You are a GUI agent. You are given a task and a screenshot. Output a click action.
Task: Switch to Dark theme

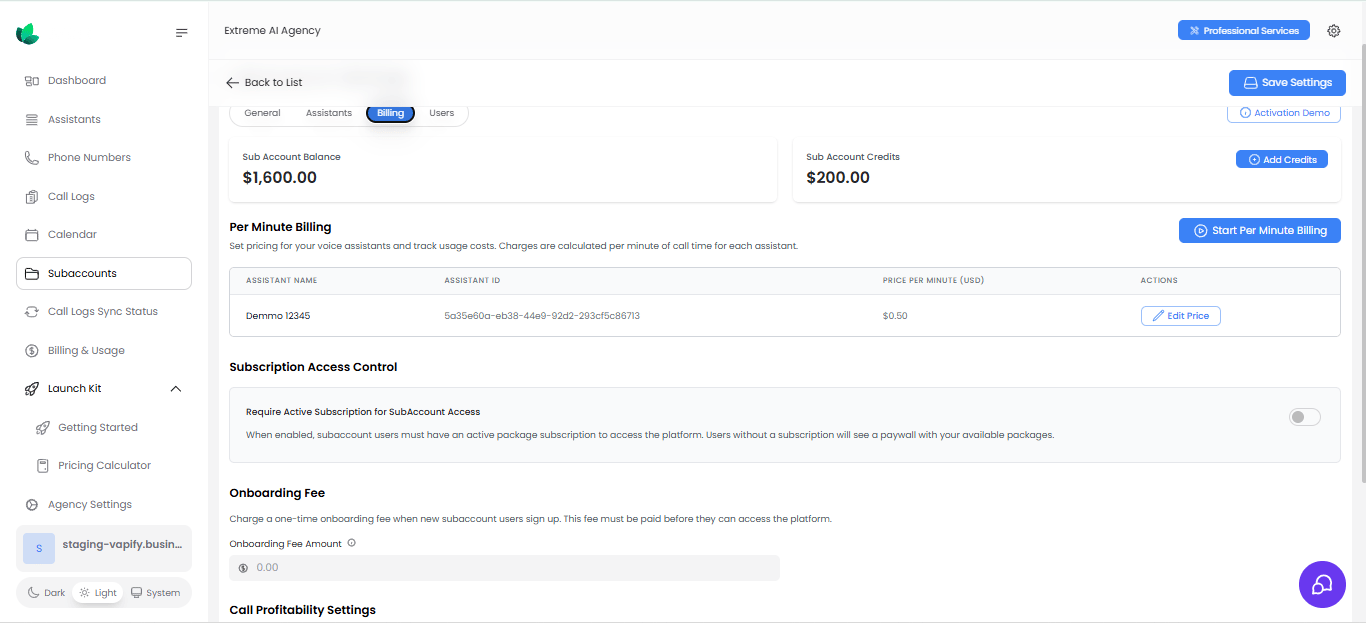pyautogui.click(x=46, y=593)
